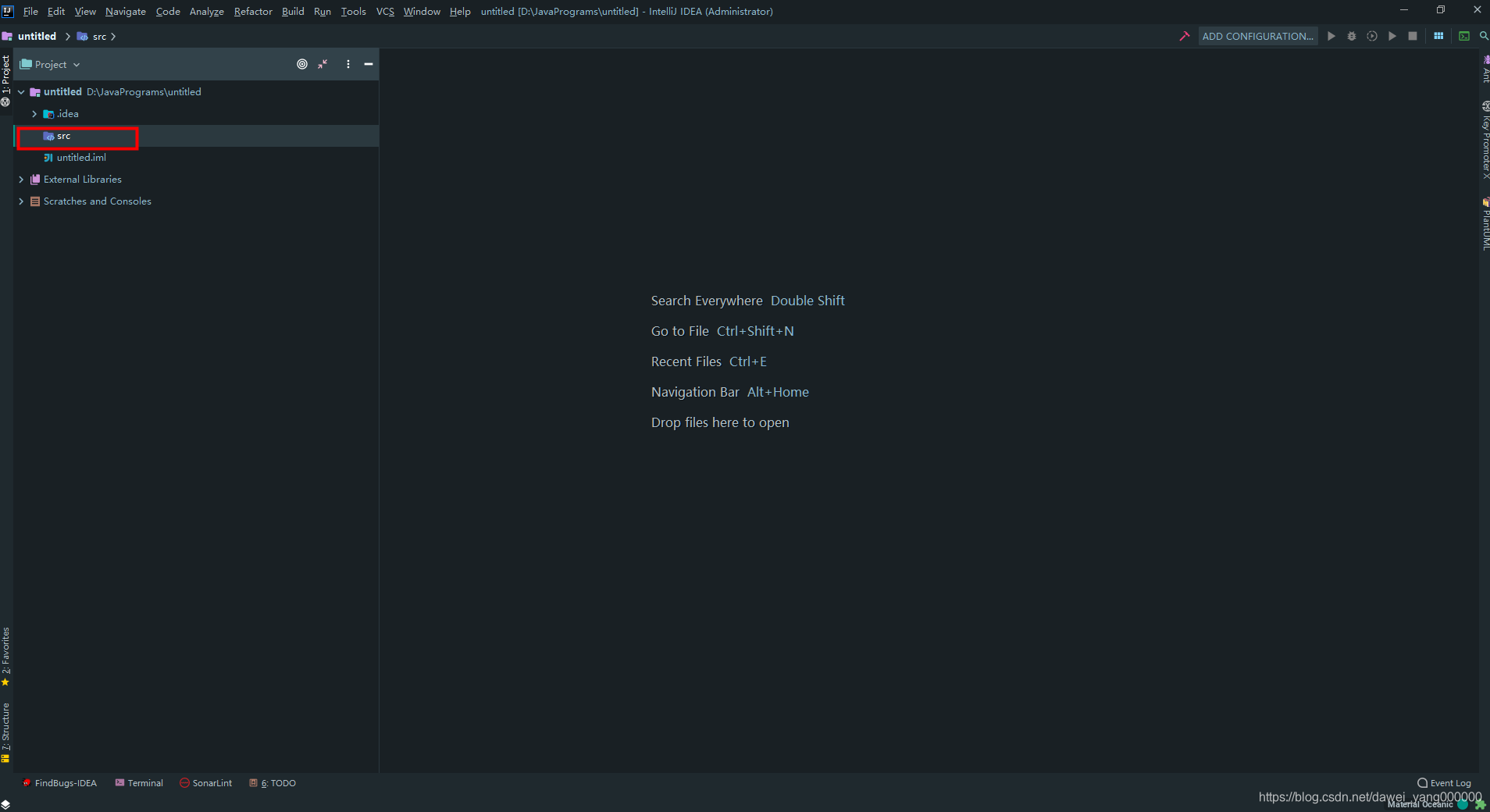
Task: Open Project panel options three-dot icon
Action: (x=348, y=64)
